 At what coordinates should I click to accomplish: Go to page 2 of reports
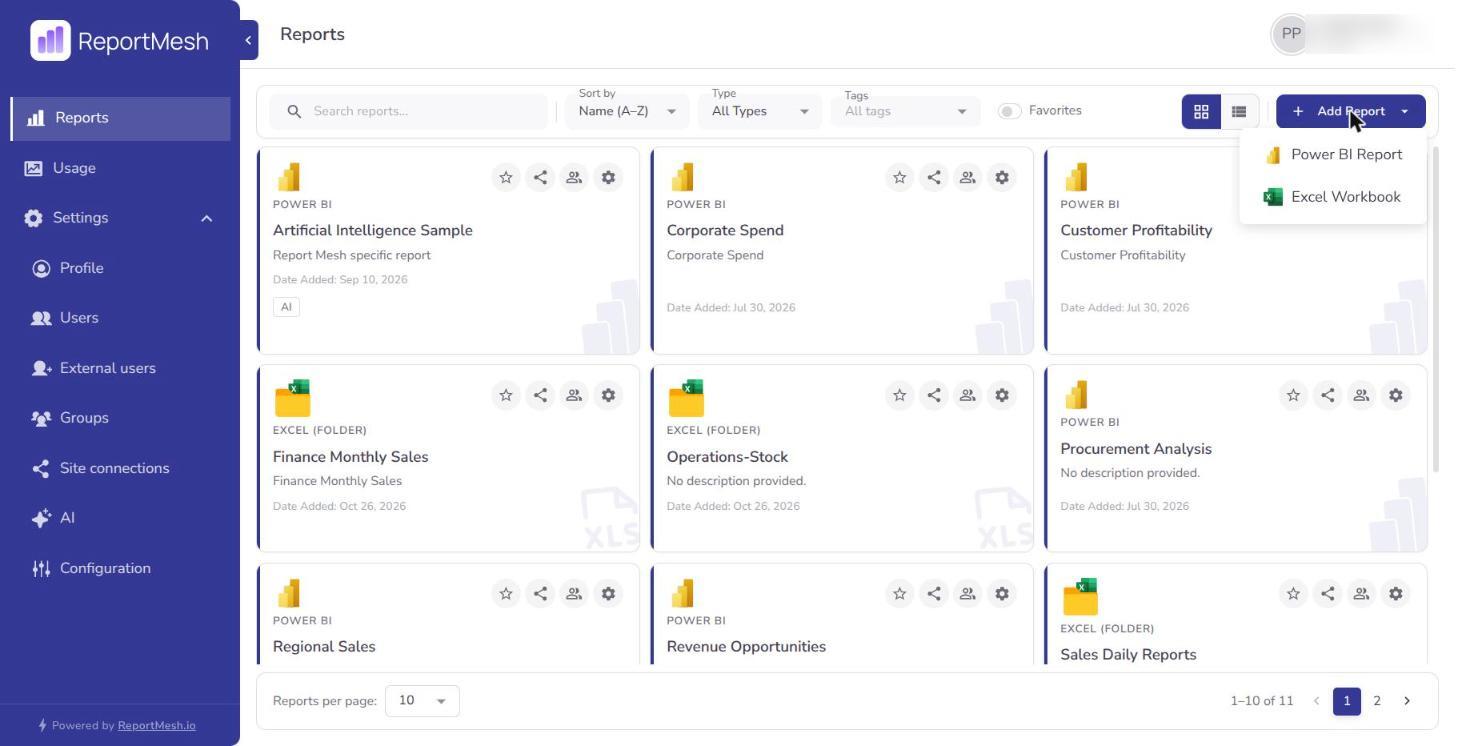coord(1377,701)
